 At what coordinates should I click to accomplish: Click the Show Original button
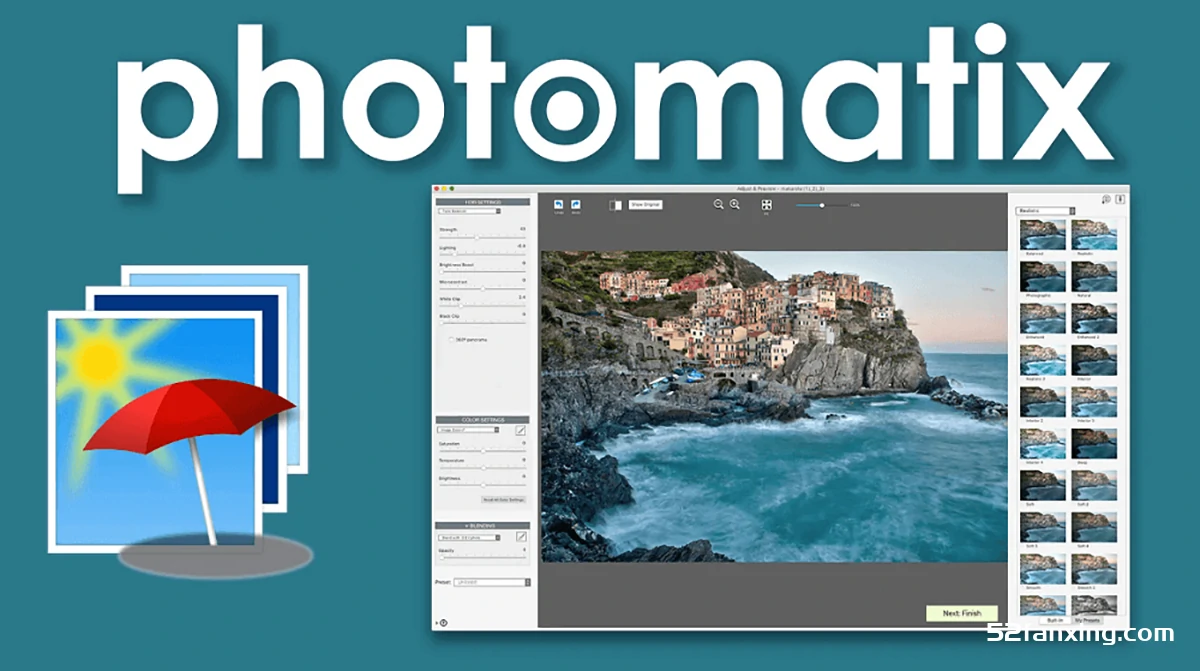[645, 205]
